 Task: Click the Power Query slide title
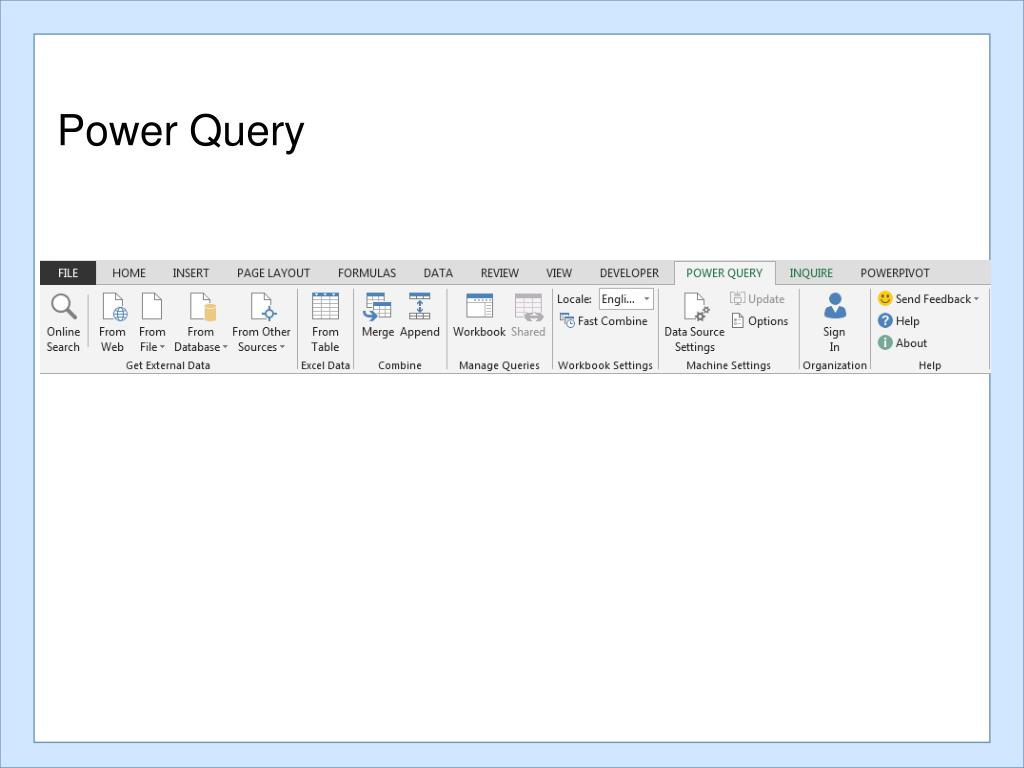point(181,131)
